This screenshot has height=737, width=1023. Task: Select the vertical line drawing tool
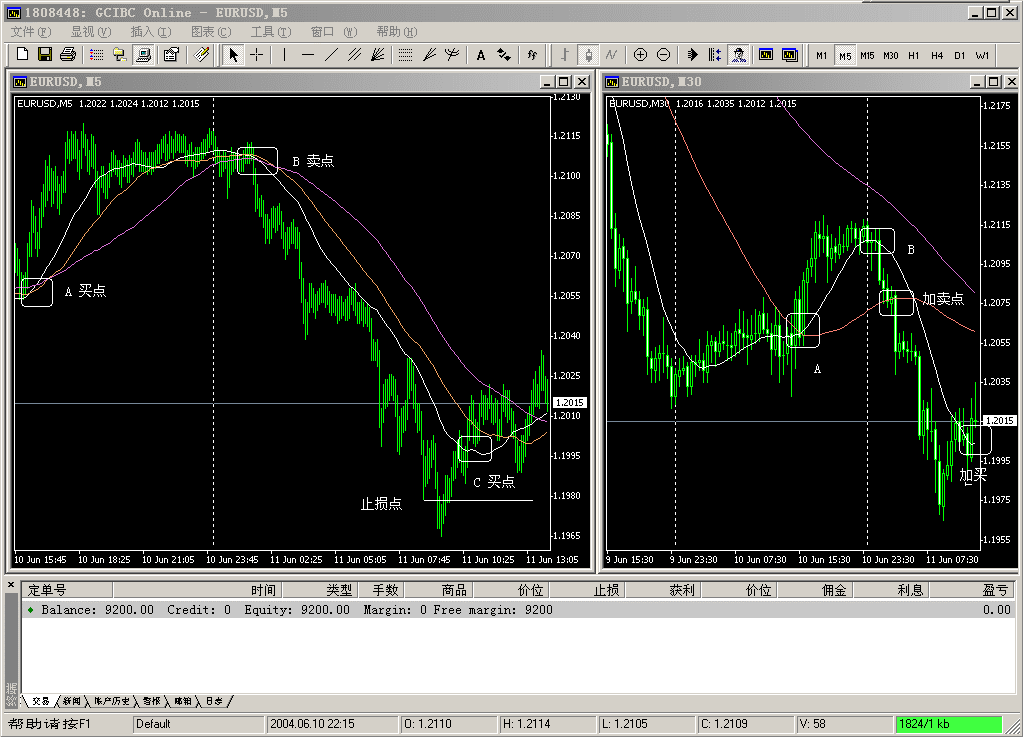click(x=284, y=55)
